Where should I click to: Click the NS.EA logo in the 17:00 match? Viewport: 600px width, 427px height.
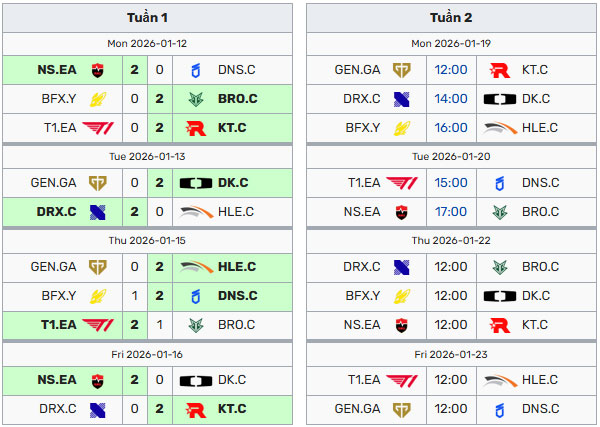[x=402, y=211]
